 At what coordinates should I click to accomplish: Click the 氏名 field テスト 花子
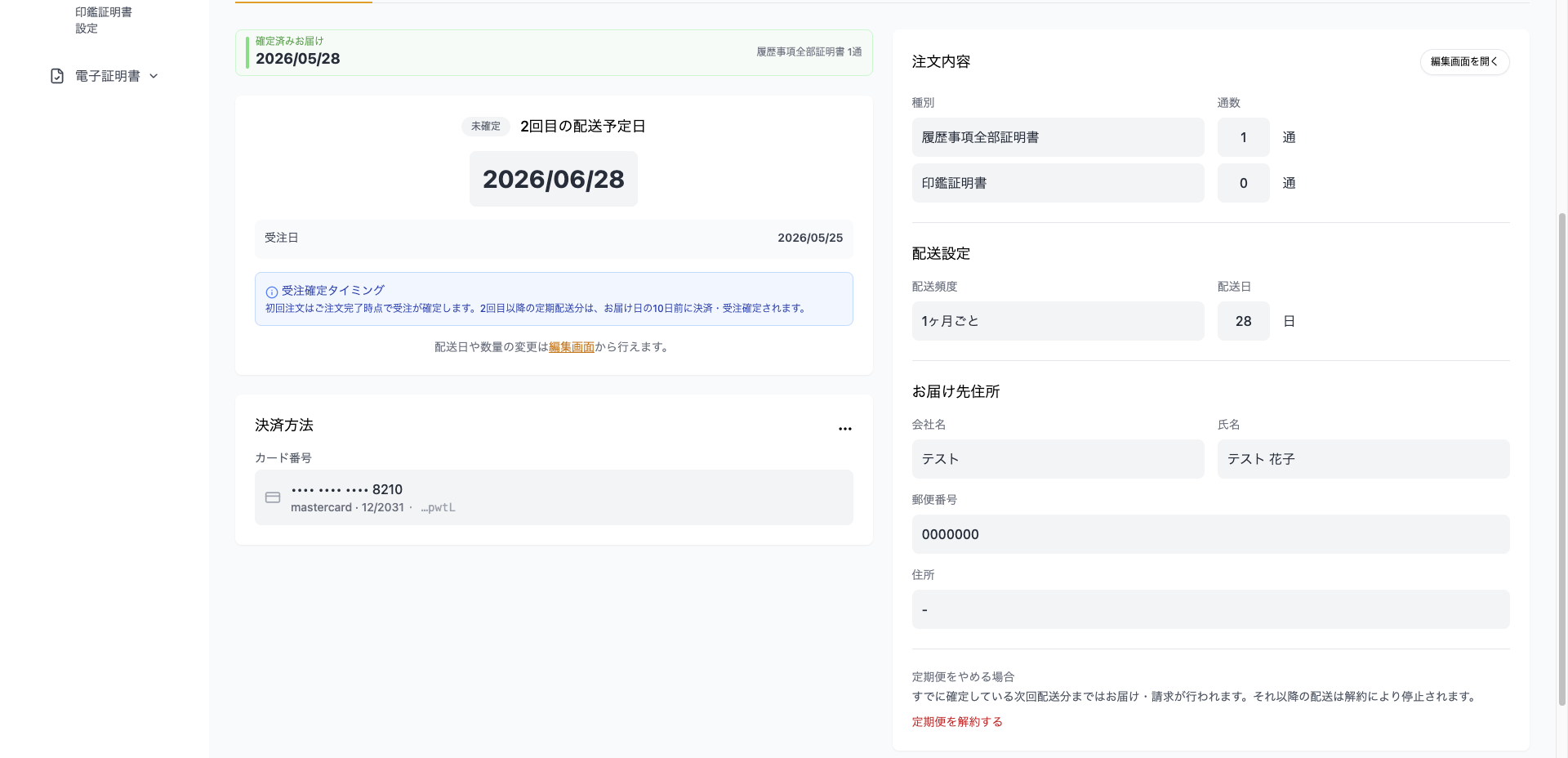coord(1363,459)
